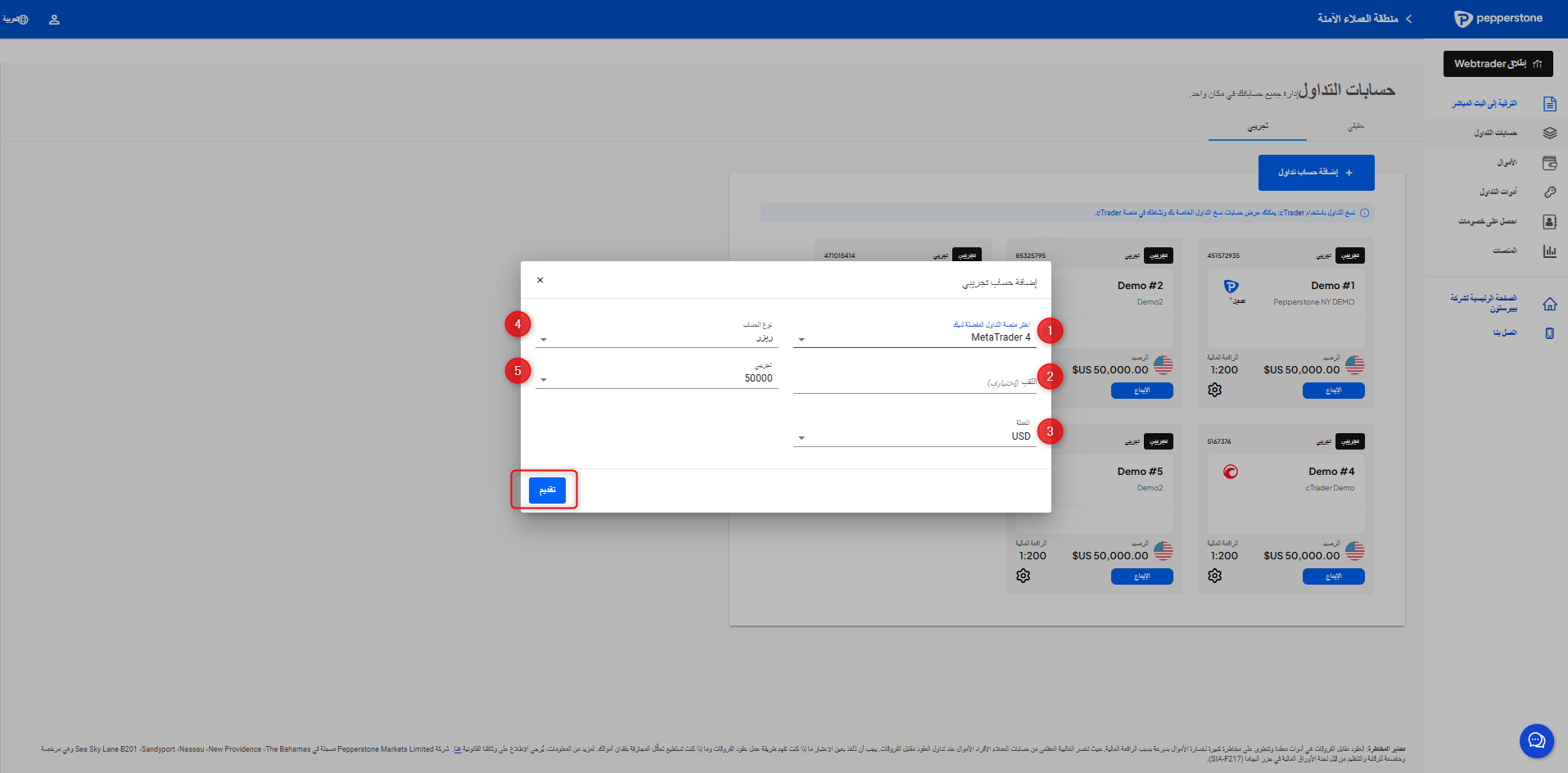Click the back chevron beside secure client area title

pyautogui.click(x=1408, y=19)
